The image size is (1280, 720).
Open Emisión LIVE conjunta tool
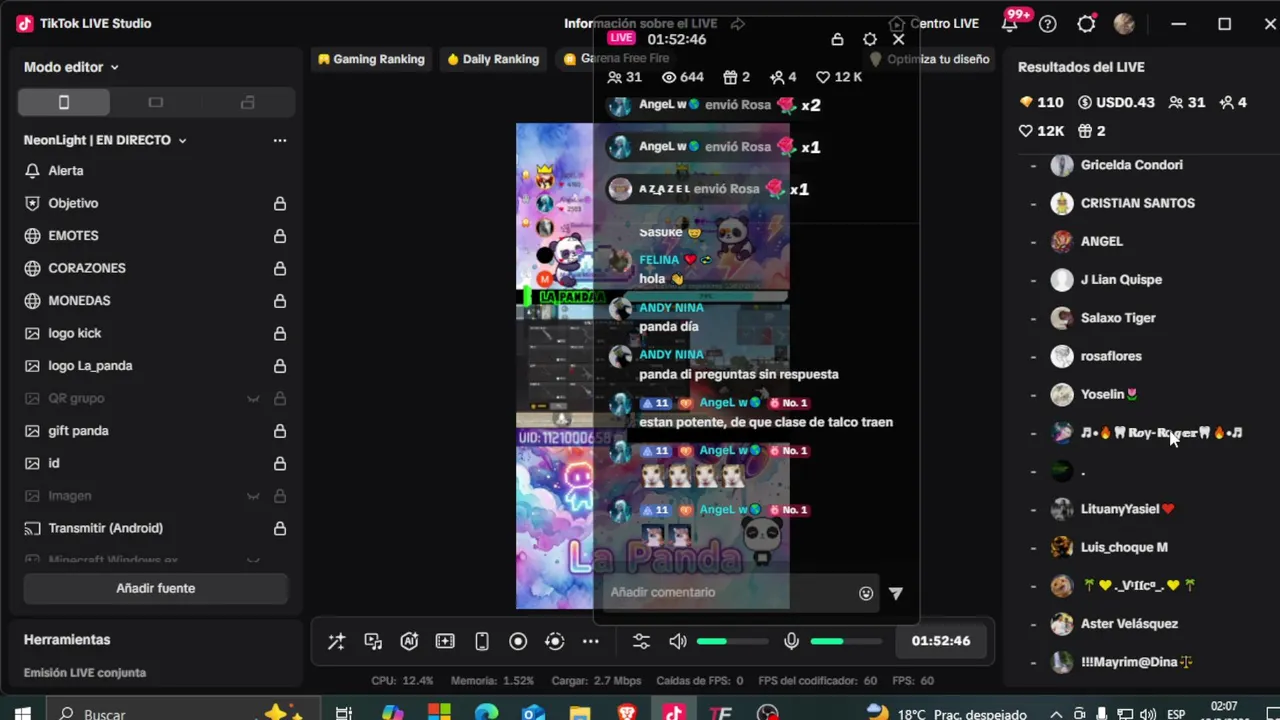click(85, 673)
